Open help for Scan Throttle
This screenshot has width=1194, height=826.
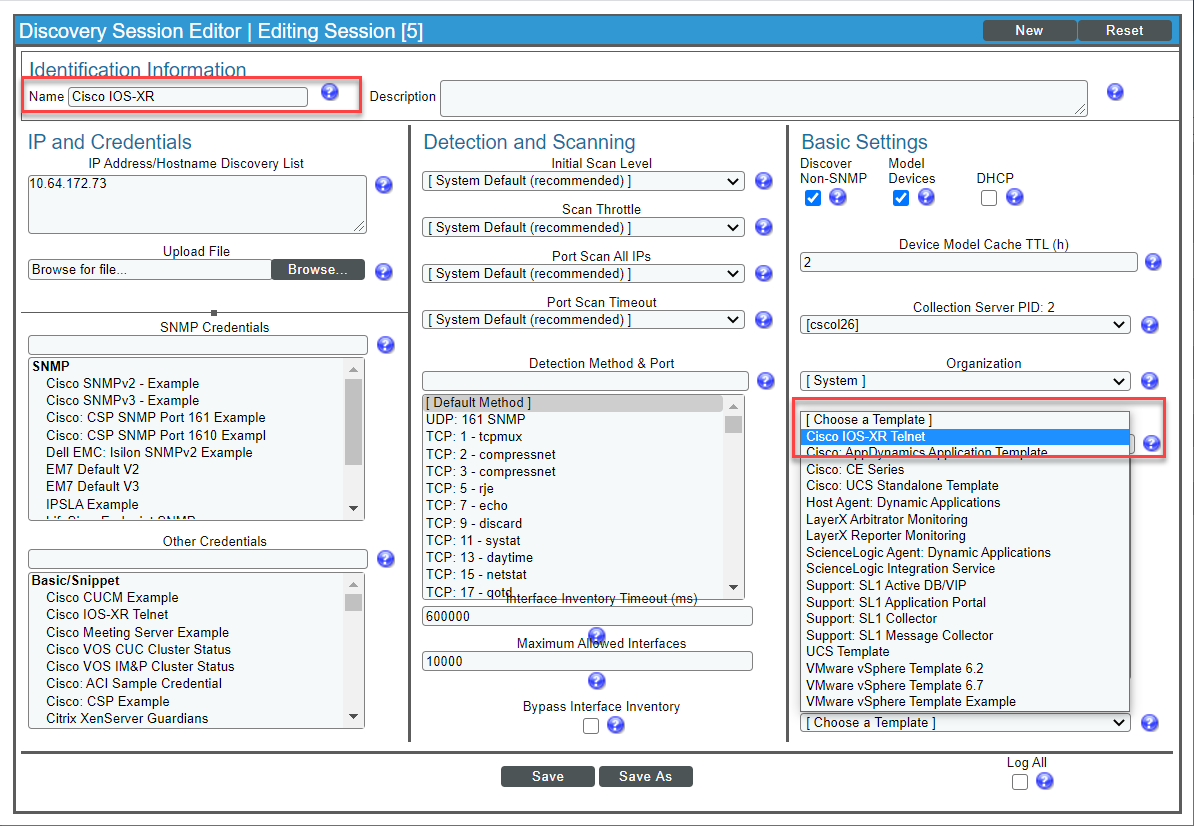click(764, 227)
